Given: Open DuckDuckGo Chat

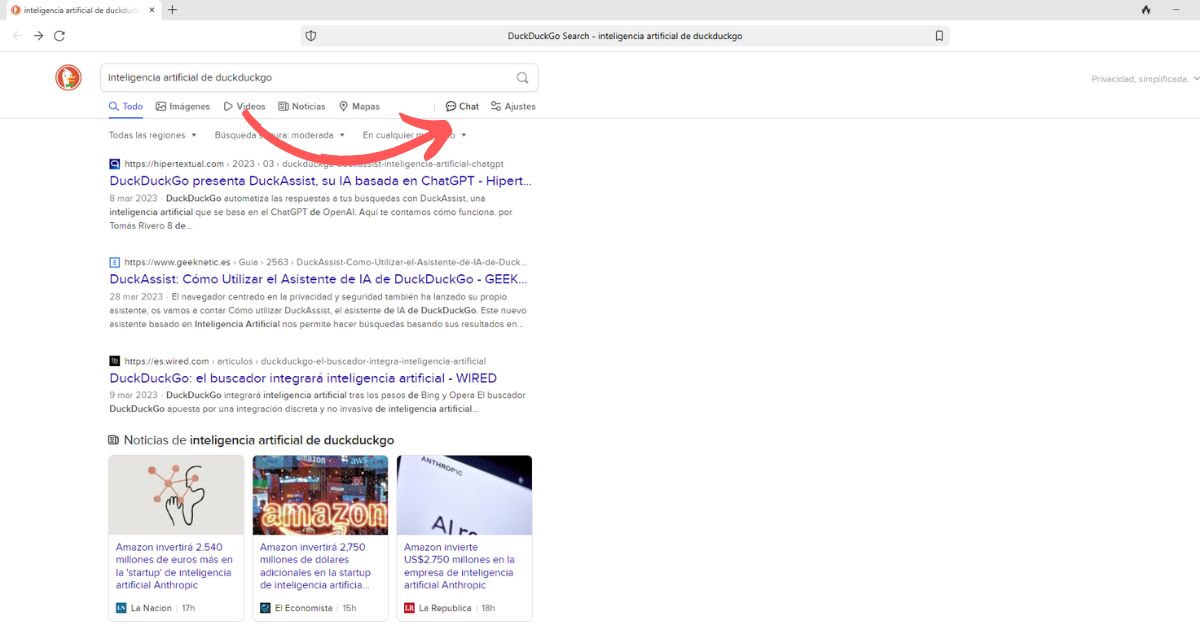Looking at the screenshot, I should [x=462, y=106].
